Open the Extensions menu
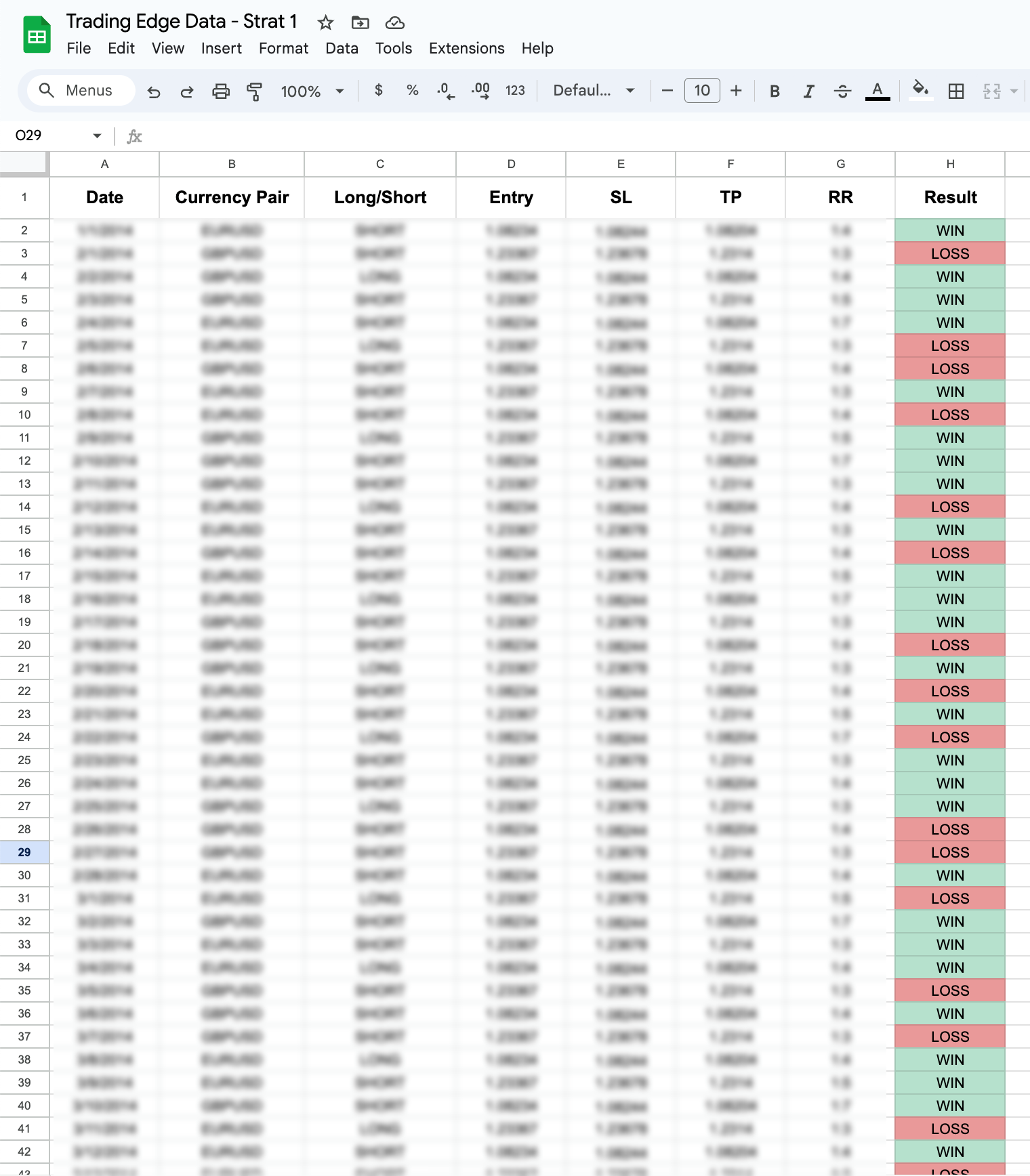The width and height of the screenshot is (1030, 1176). pos(467,49)
